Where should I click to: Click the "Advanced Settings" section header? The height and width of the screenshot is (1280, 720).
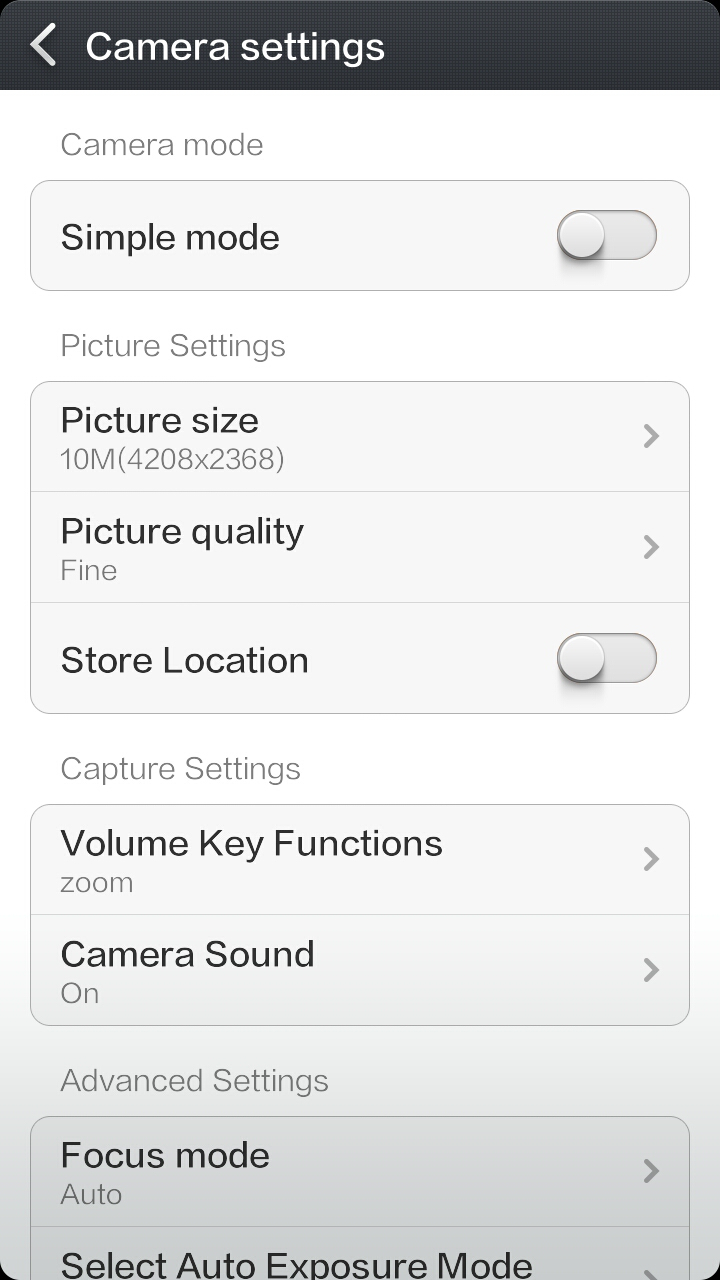pos(194,1081)
